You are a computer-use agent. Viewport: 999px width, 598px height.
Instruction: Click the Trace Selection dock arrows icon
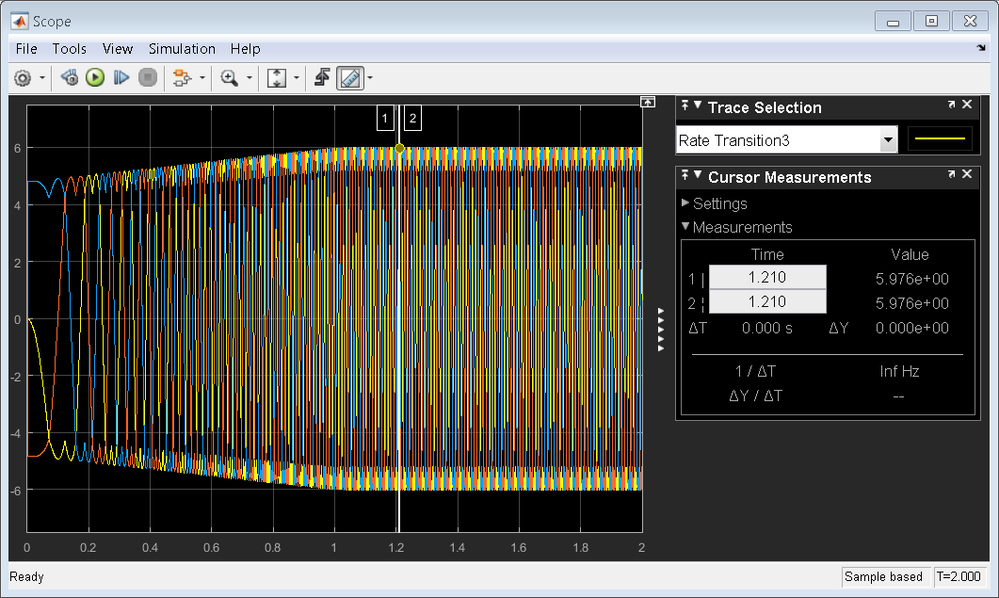tap(685, 105)
